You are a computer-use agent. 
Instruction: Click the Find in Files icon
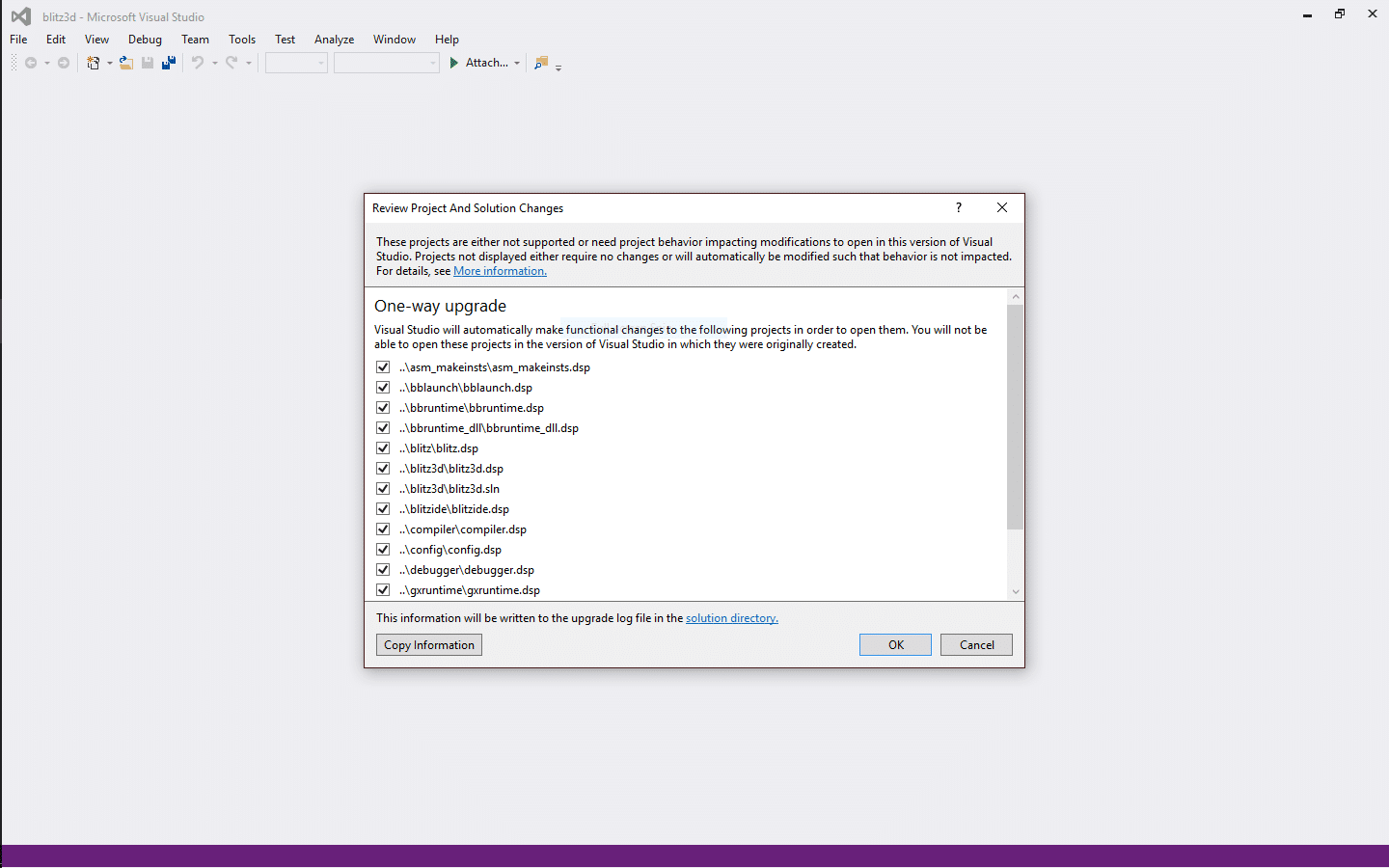[x=541, y=63]
